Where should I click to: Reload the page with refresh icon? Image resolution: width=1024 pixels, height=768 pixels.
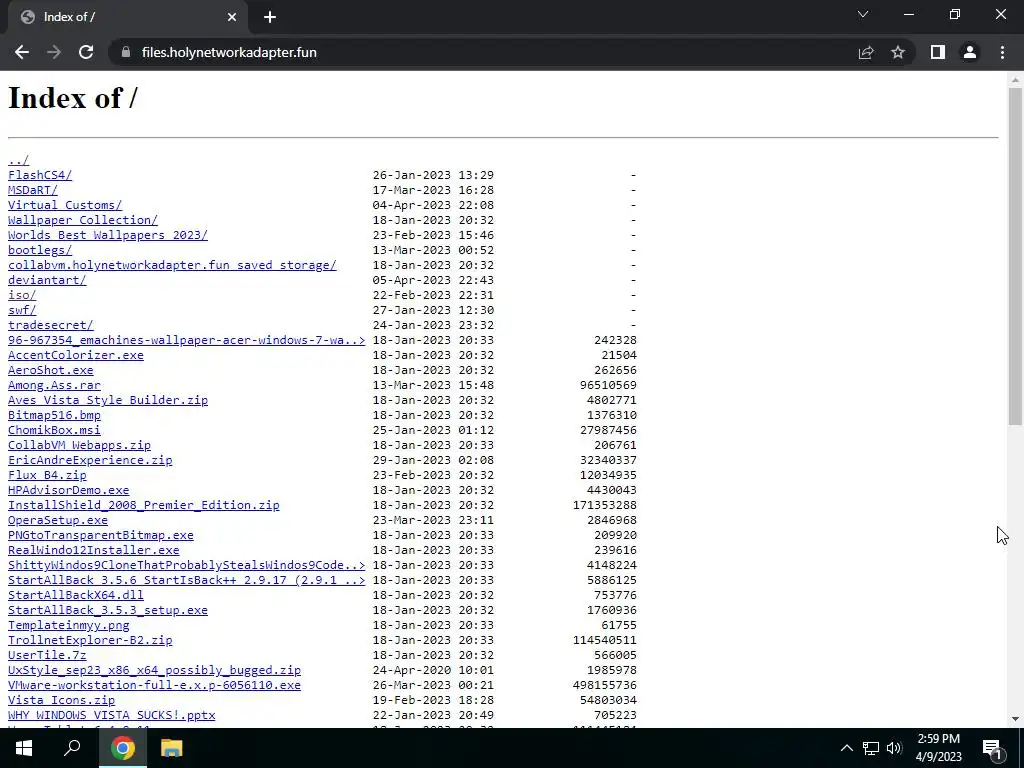point(86,52)
